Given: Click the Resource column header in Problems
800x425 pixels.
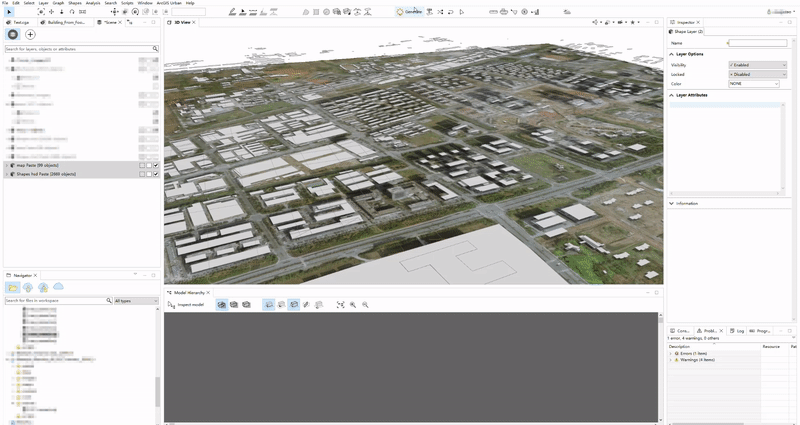Looking at the screenshot, I should 771,346.
